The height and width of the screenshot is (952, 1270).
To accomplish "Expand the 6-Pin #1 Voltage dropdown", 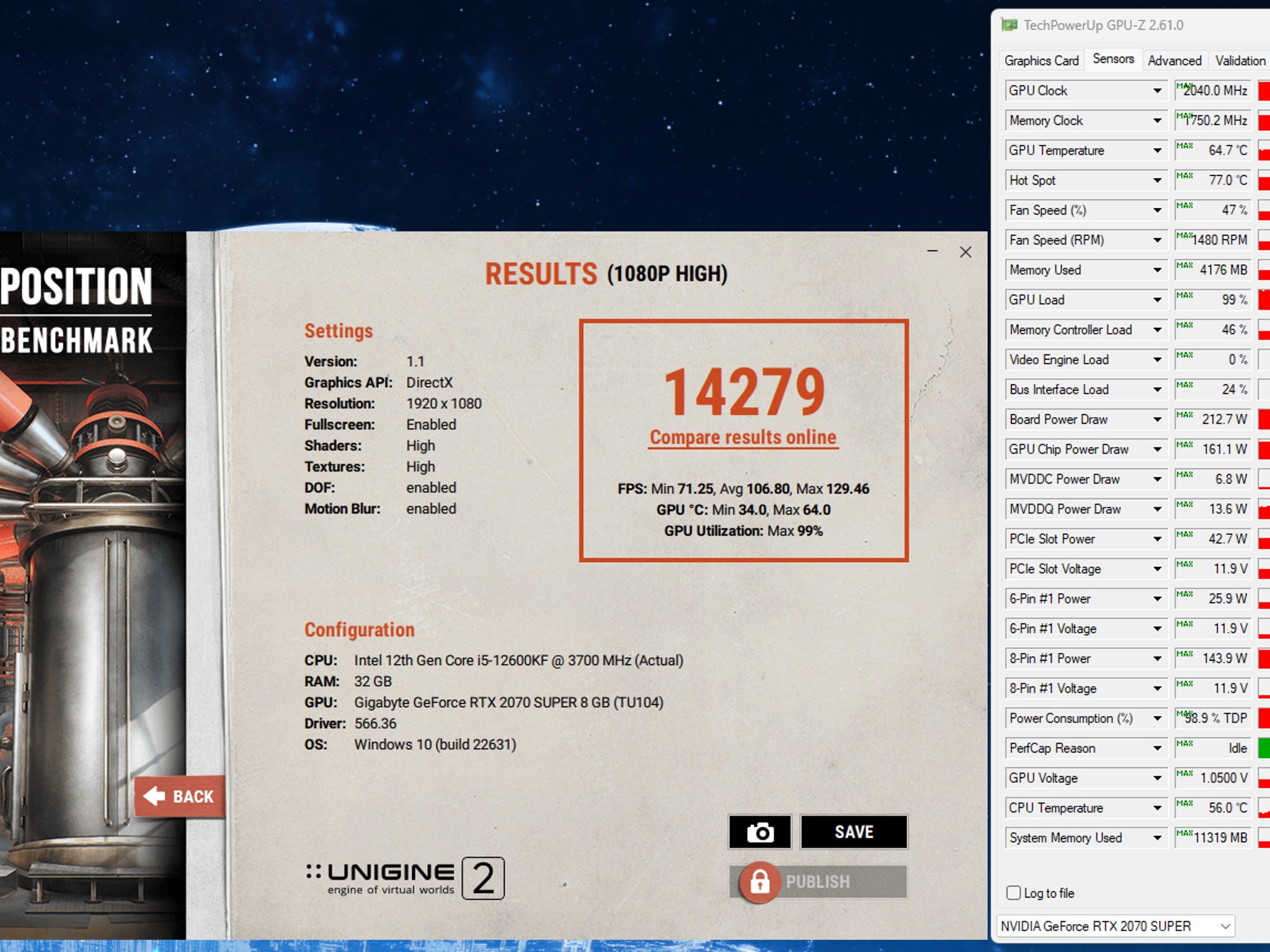I will point(1157,628).
